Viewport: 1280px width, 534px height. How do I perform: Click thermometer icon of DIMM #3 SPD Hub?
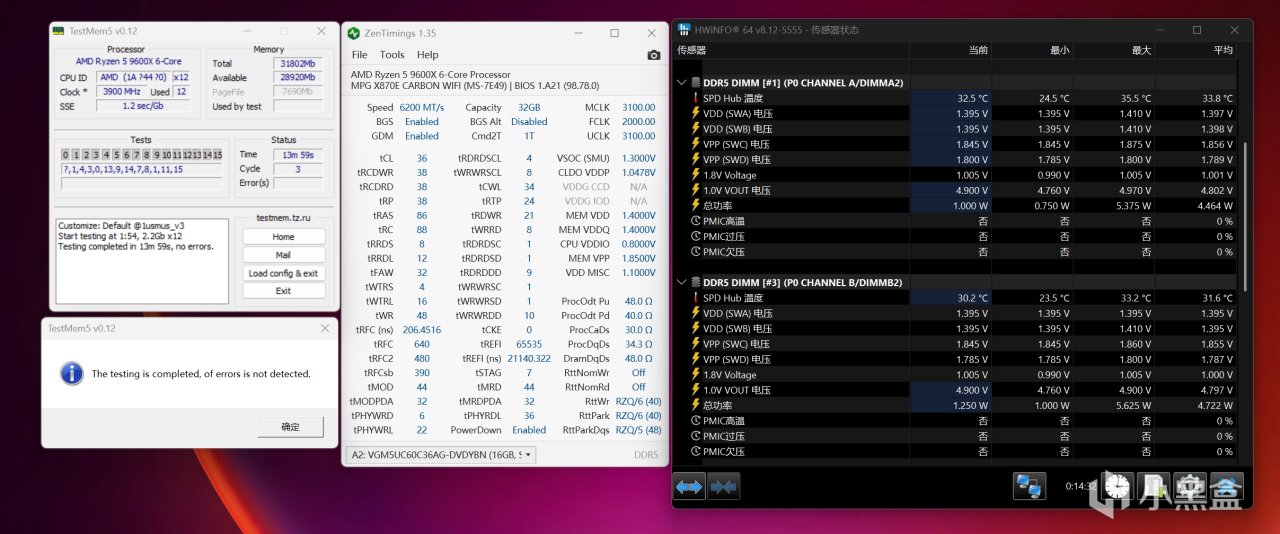click(x=695, y=298)
